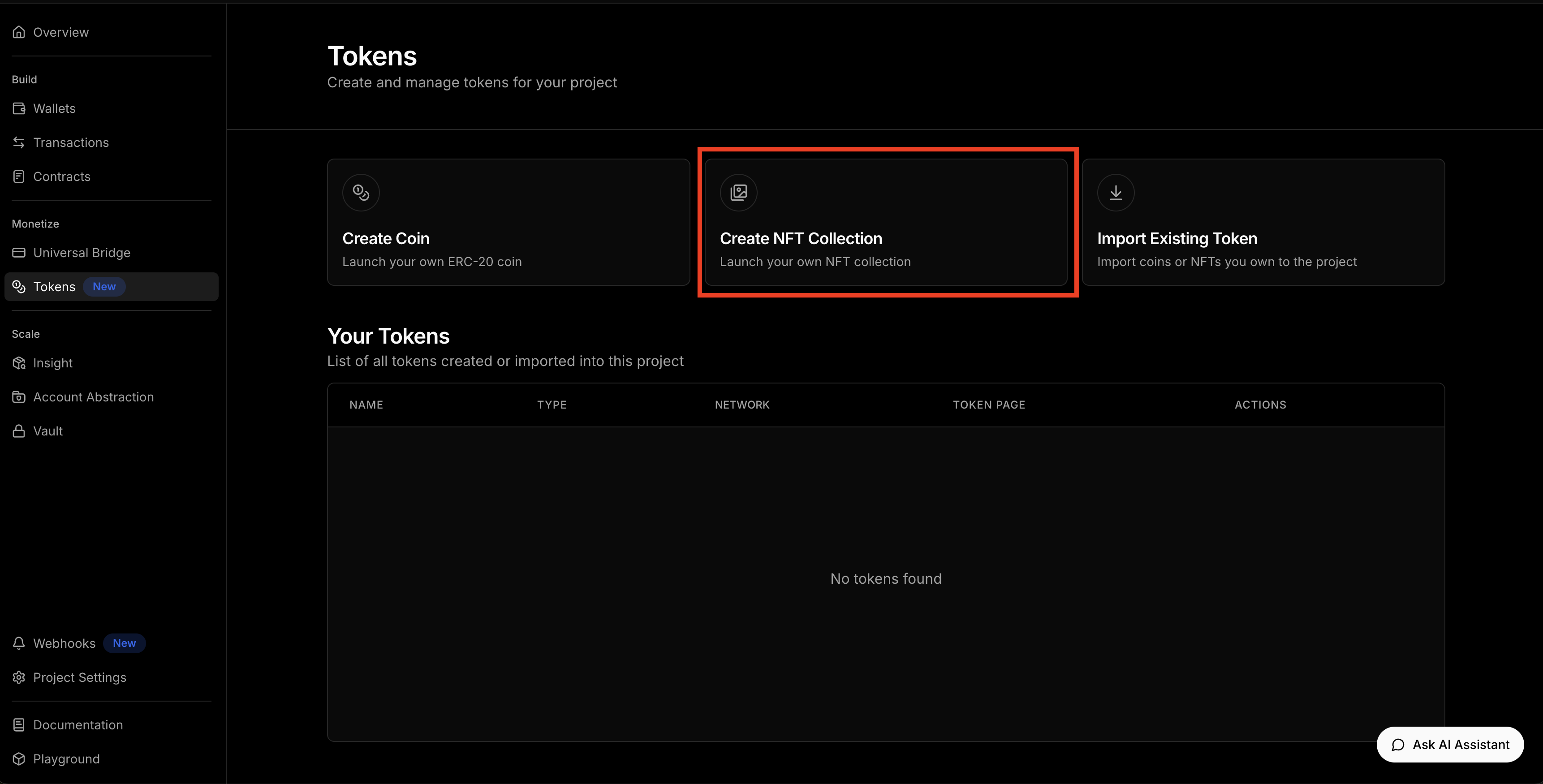Open the Account Abstraction page
This screenshot has height=784, width=1543.
click(94, 397)
